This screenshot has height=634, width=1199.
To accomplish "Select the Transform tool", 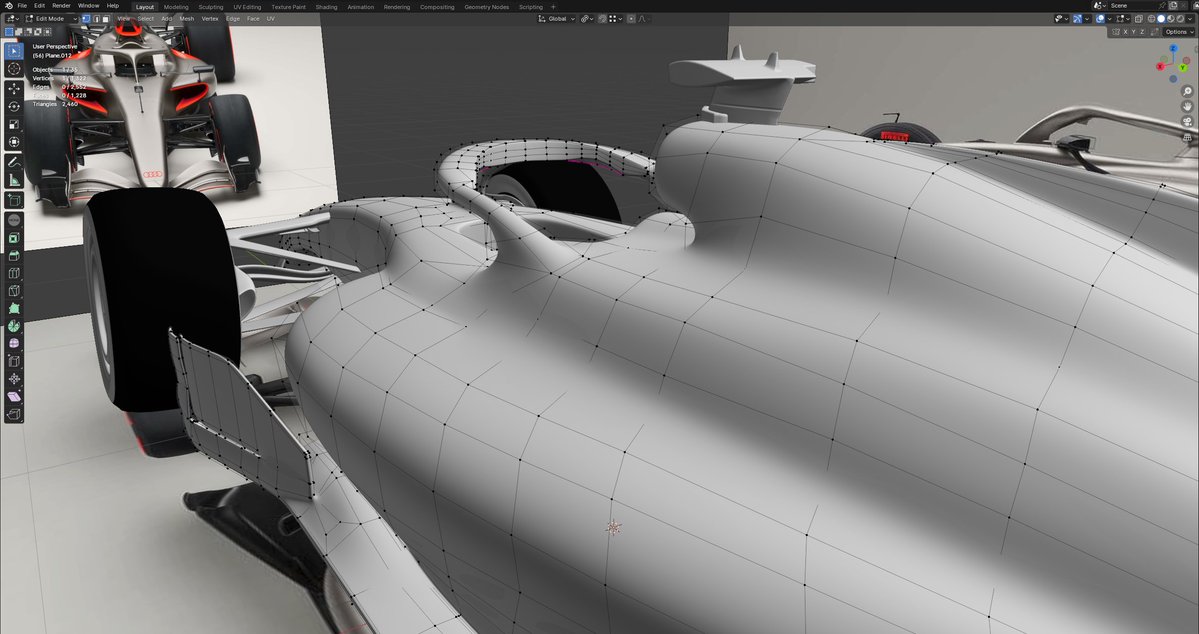I will 14,141.
